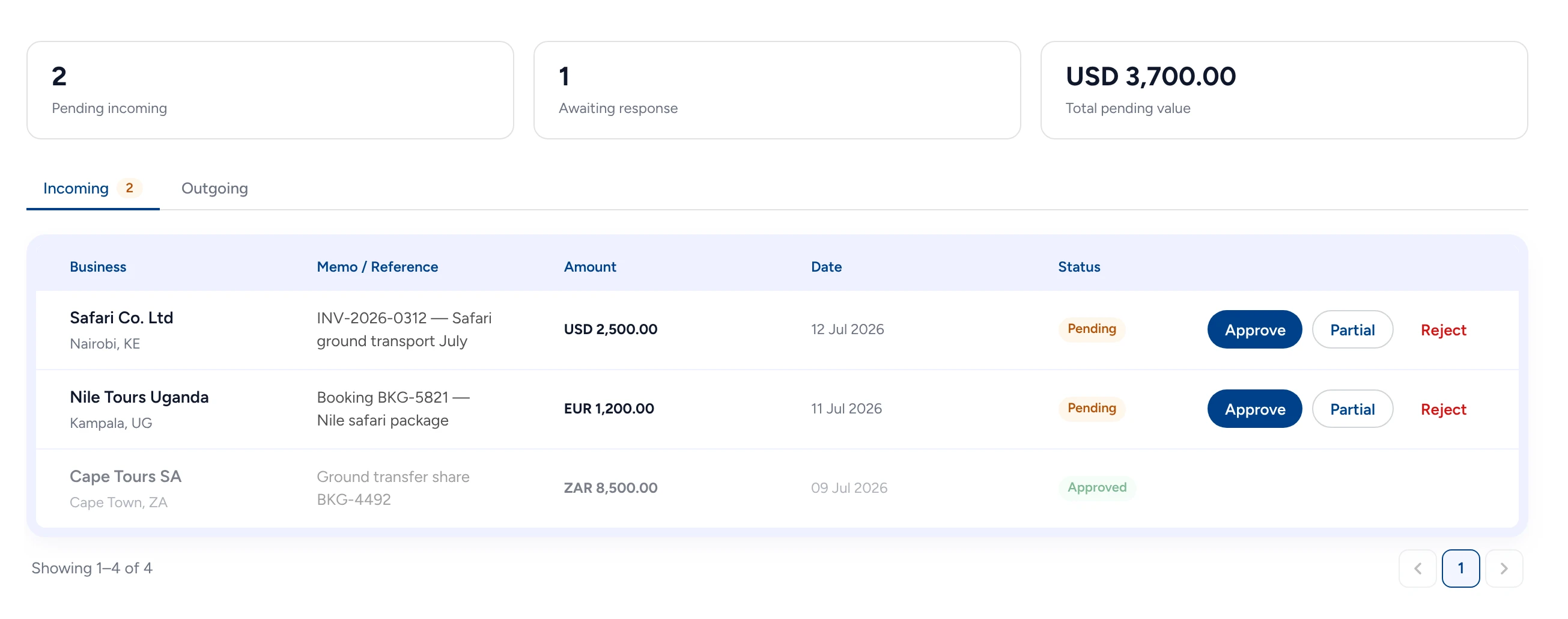
Task: Sort by the Business column header
Action: click(x=98, y=267)
